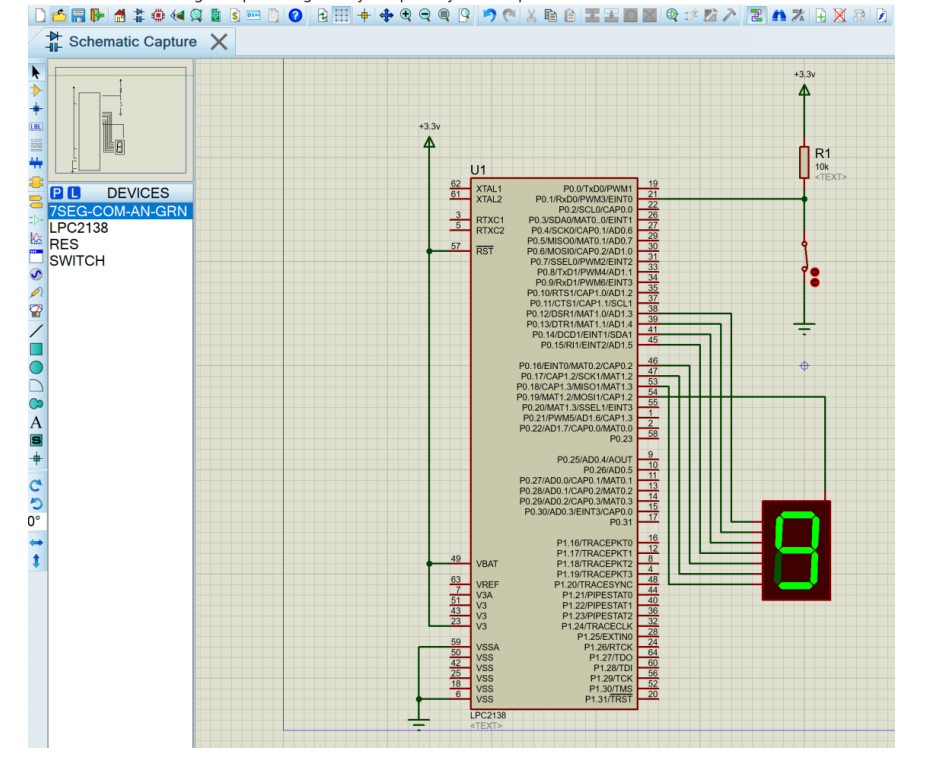Click the P pick devices button

57,193
